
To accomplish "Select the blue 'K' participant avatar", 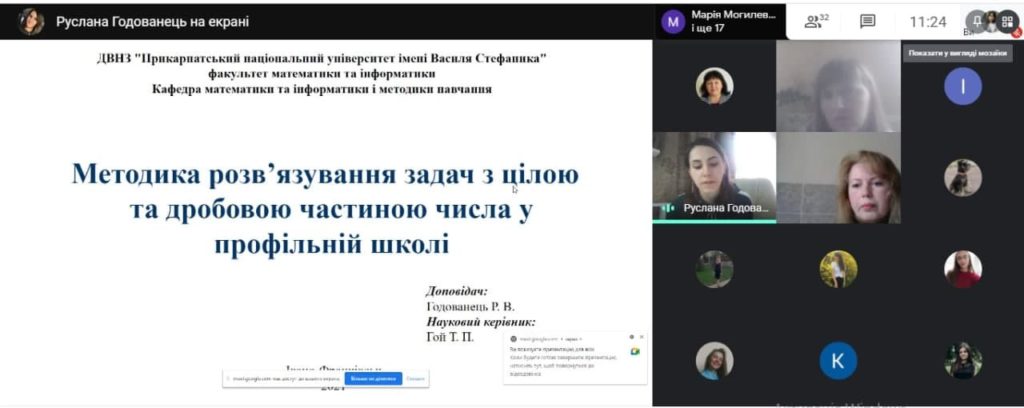I will pyautogui.click(x=838, y=360).
